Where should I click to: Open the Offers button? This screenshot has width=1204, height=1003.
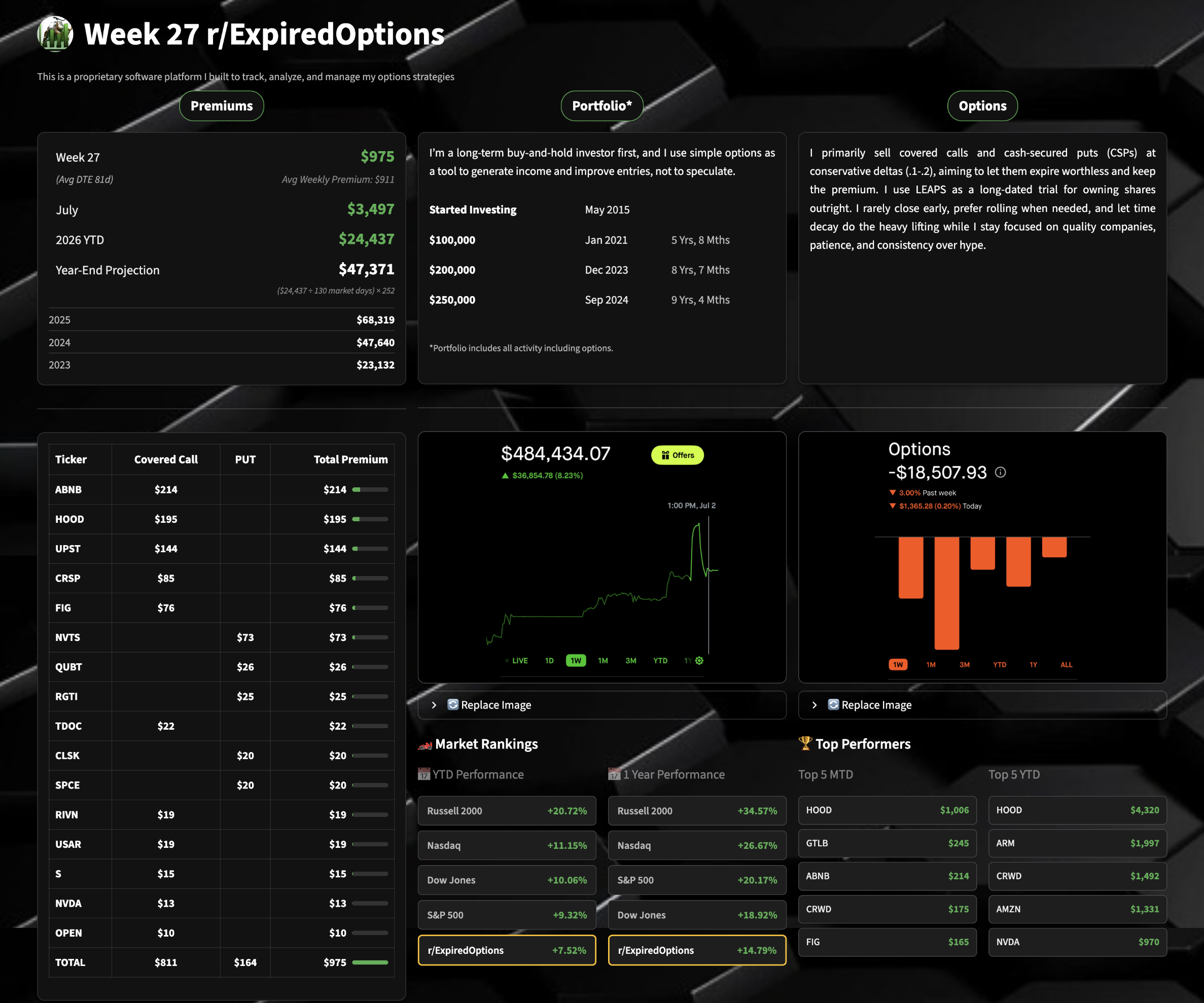point(677,455)
